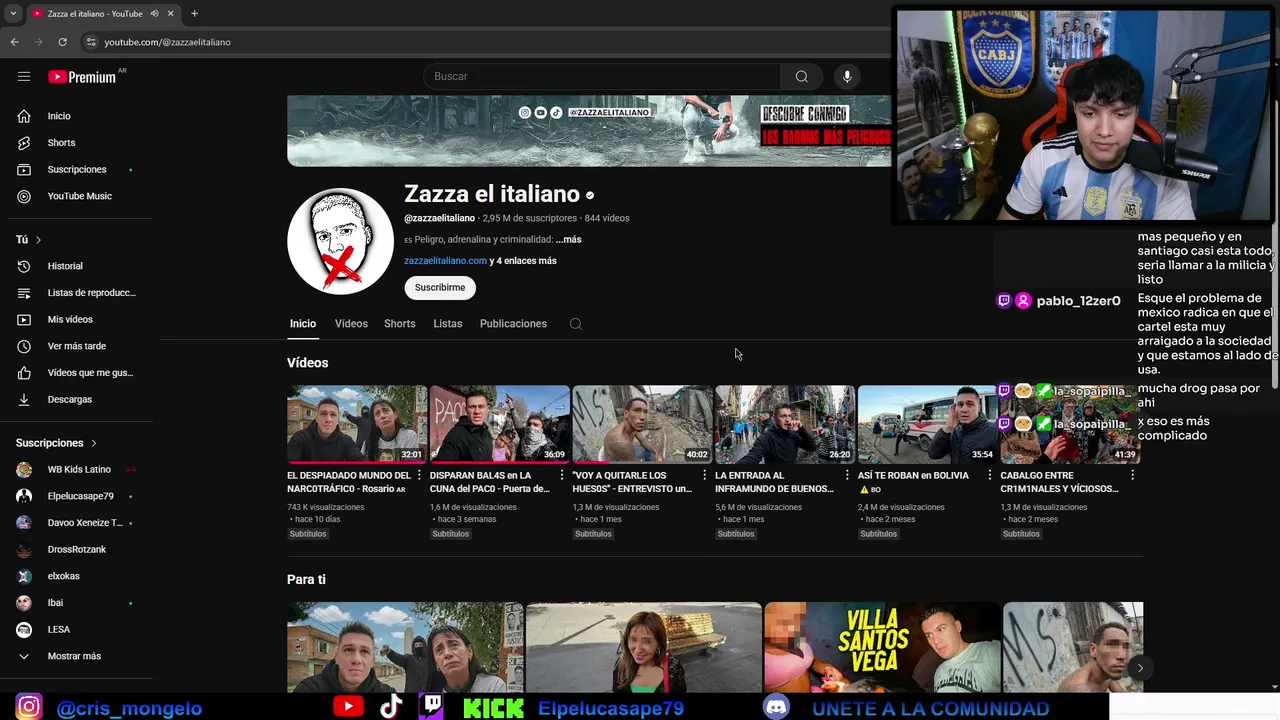Open the Vídeos section heading

click(307, 363)
